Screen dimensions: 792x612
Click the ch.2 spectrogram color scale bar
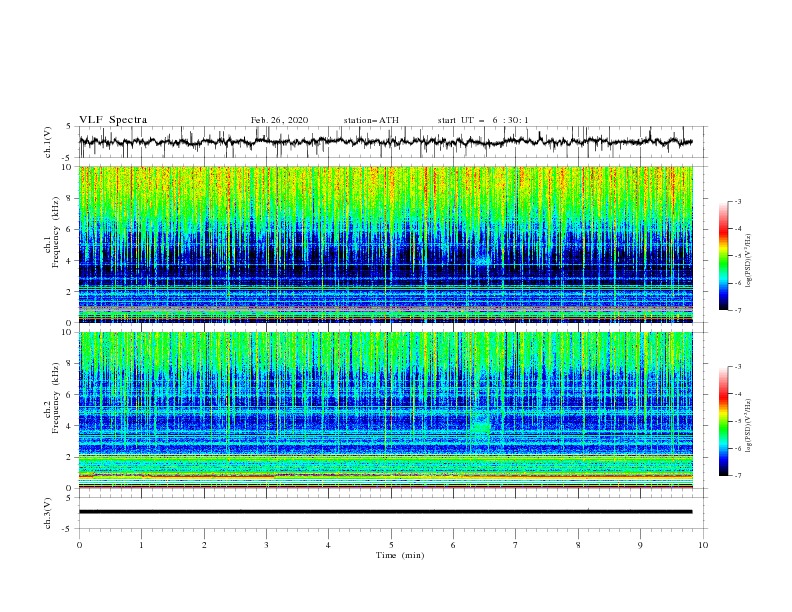coord(723,421)
